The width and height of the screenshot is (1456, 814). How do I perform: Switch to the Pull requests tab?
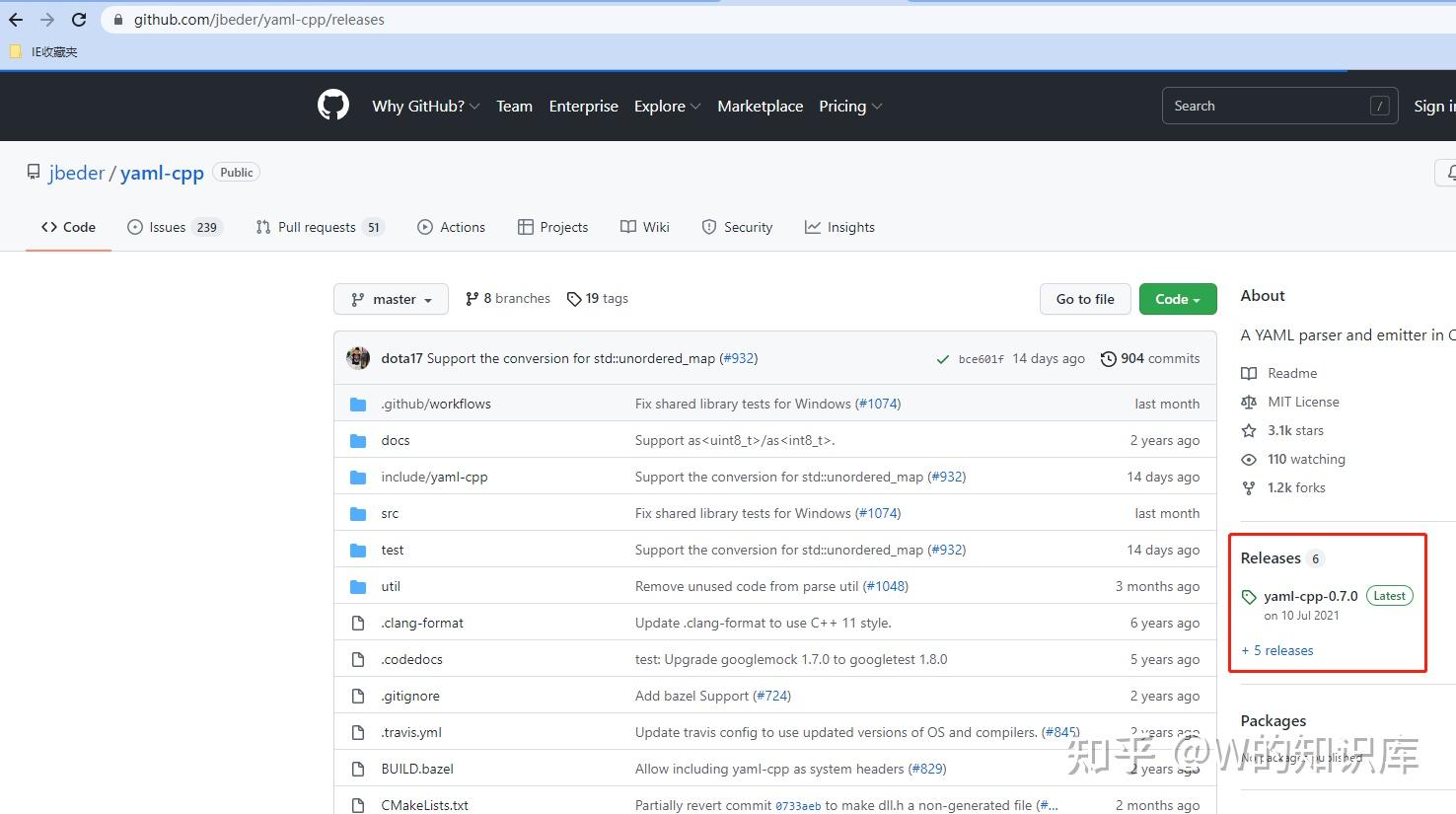320,227
